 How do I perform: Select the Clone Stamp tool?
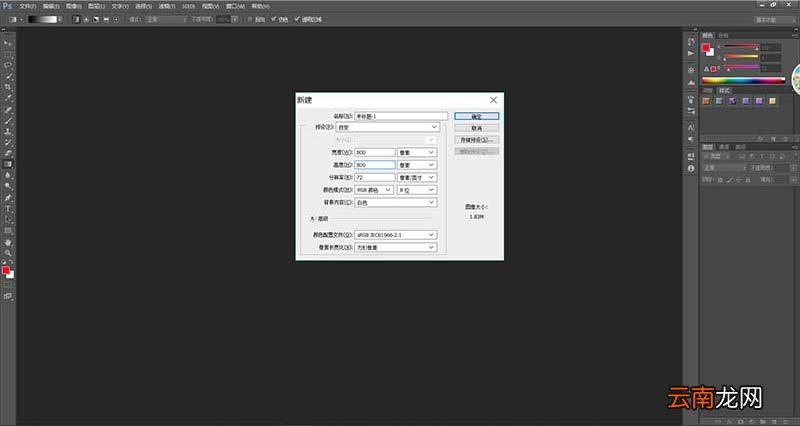pyautogui.click(x=8, y=131)
